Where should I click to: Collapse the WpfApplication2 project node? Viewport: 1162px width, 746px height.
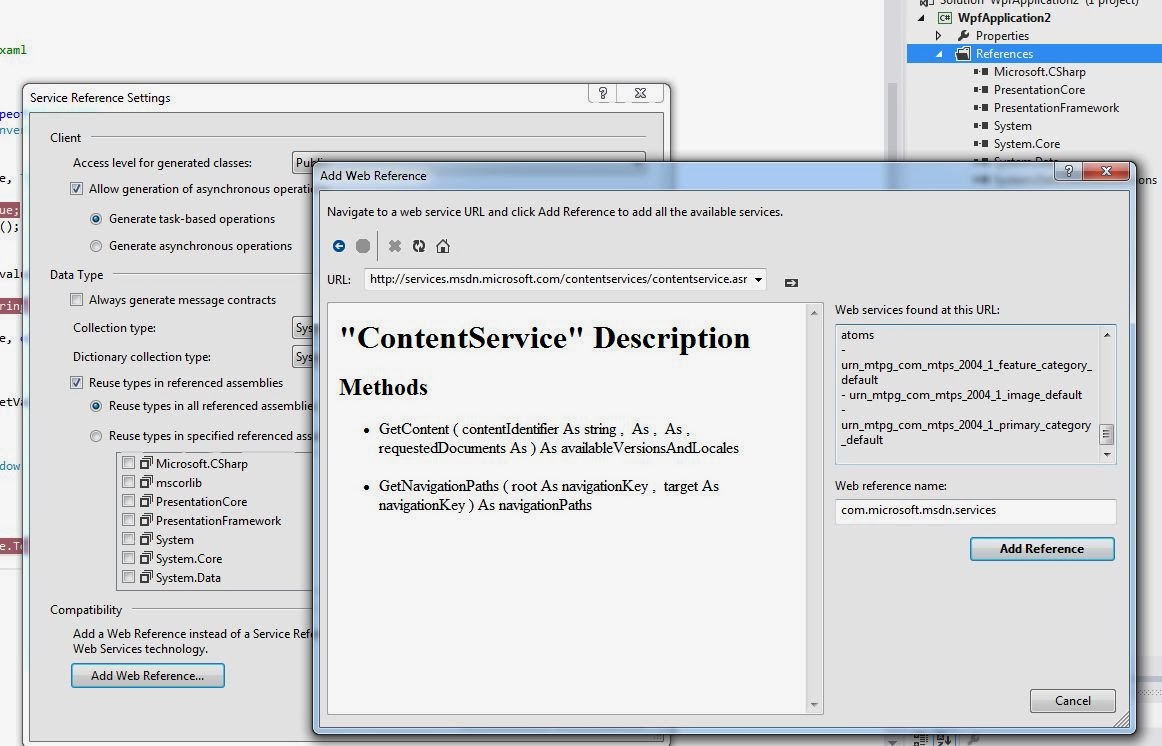[x=921, y=18]
